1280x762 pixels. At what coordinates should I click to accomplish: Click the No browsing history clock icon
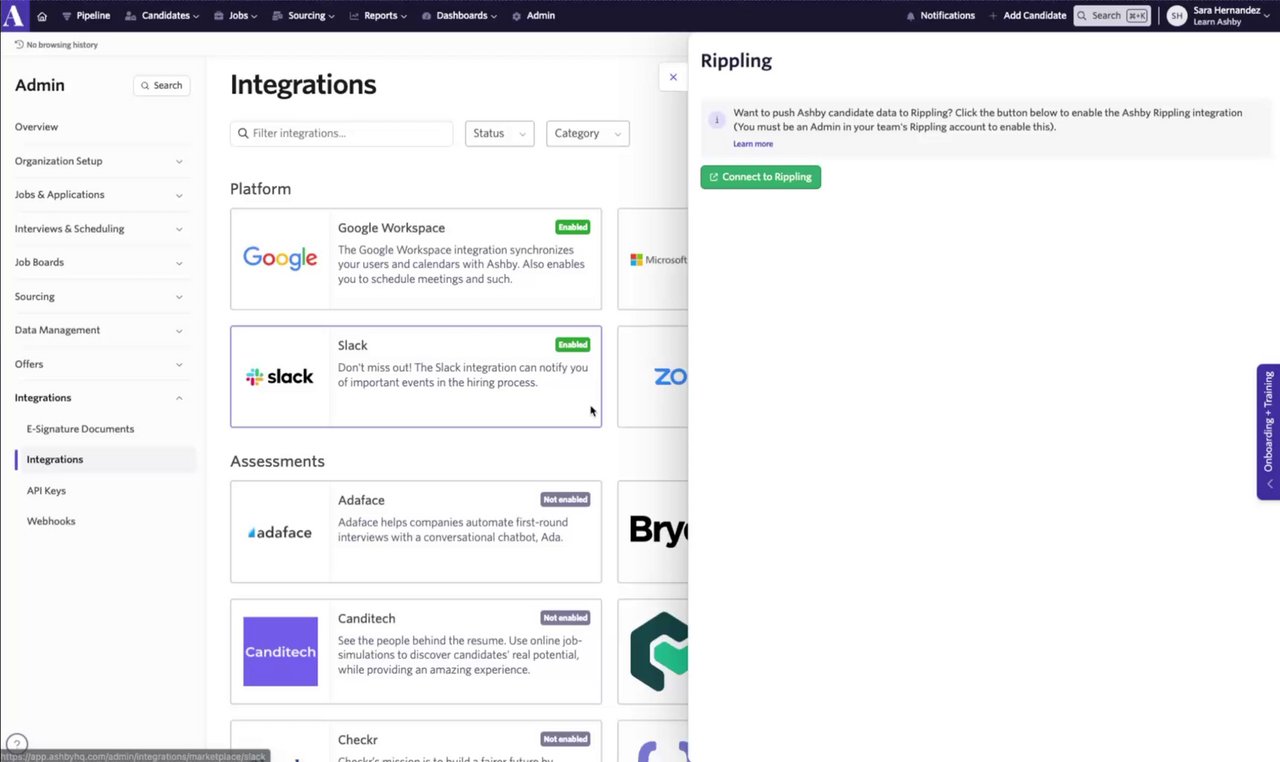coord(19,45)
